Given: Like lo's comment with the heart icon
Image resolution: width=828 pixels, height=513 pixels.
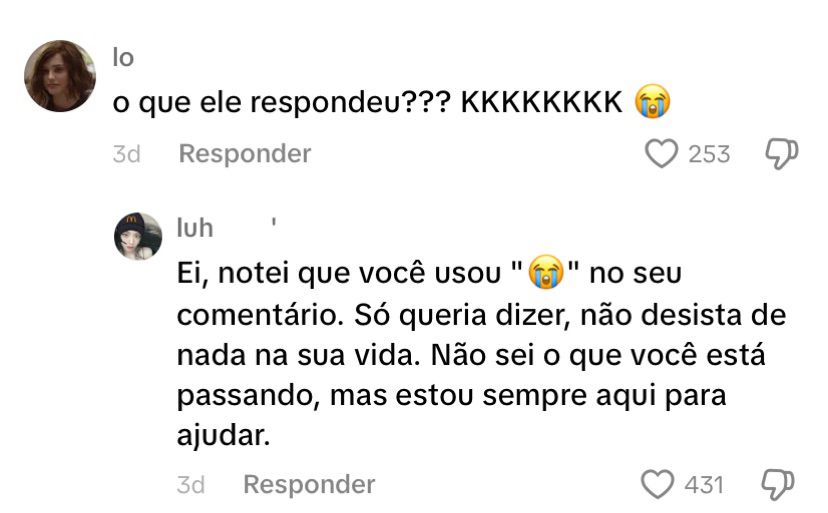Looking at the screenshot, I should (661, 154).
